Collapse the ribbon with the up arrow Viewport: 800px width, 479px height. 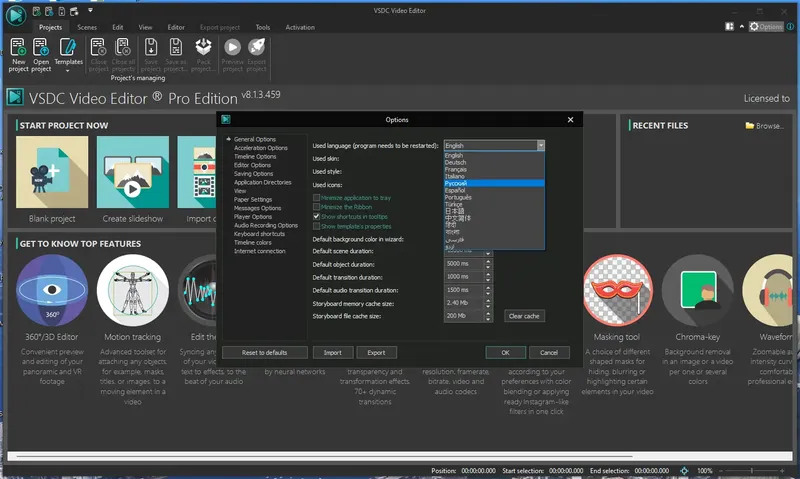(x=742, y=27)
